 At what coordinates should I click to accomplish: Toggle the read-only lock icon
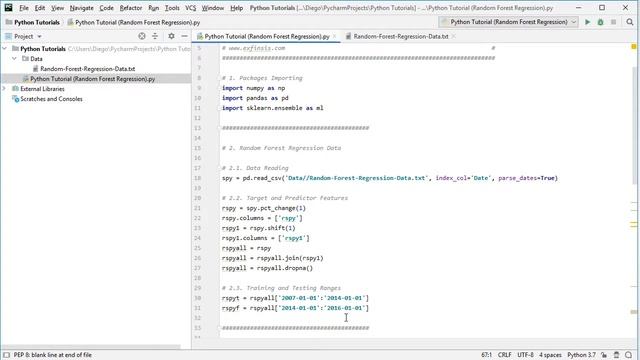click(604, 355)
